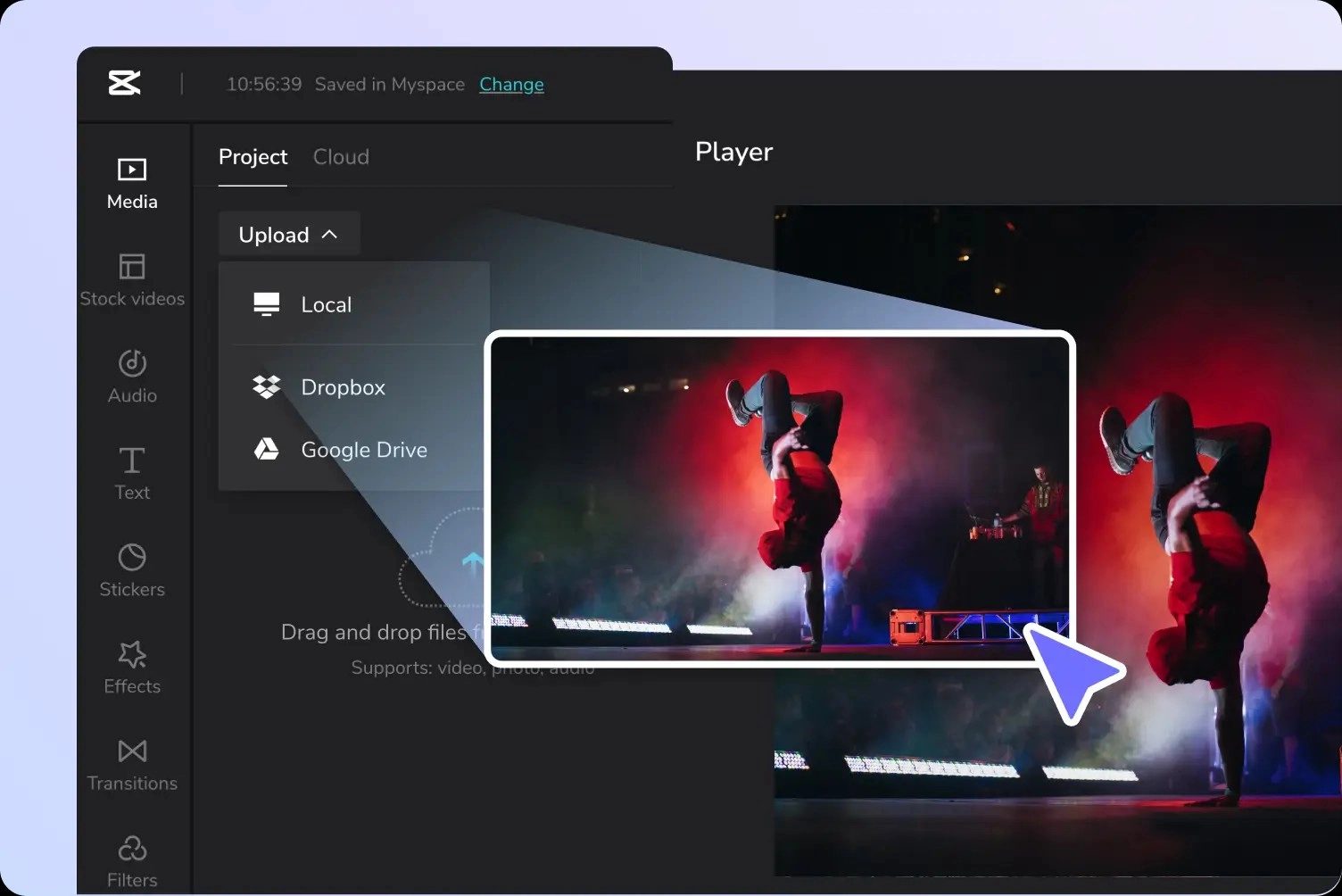
Task: Click the Change link
Action: [511, 85]
